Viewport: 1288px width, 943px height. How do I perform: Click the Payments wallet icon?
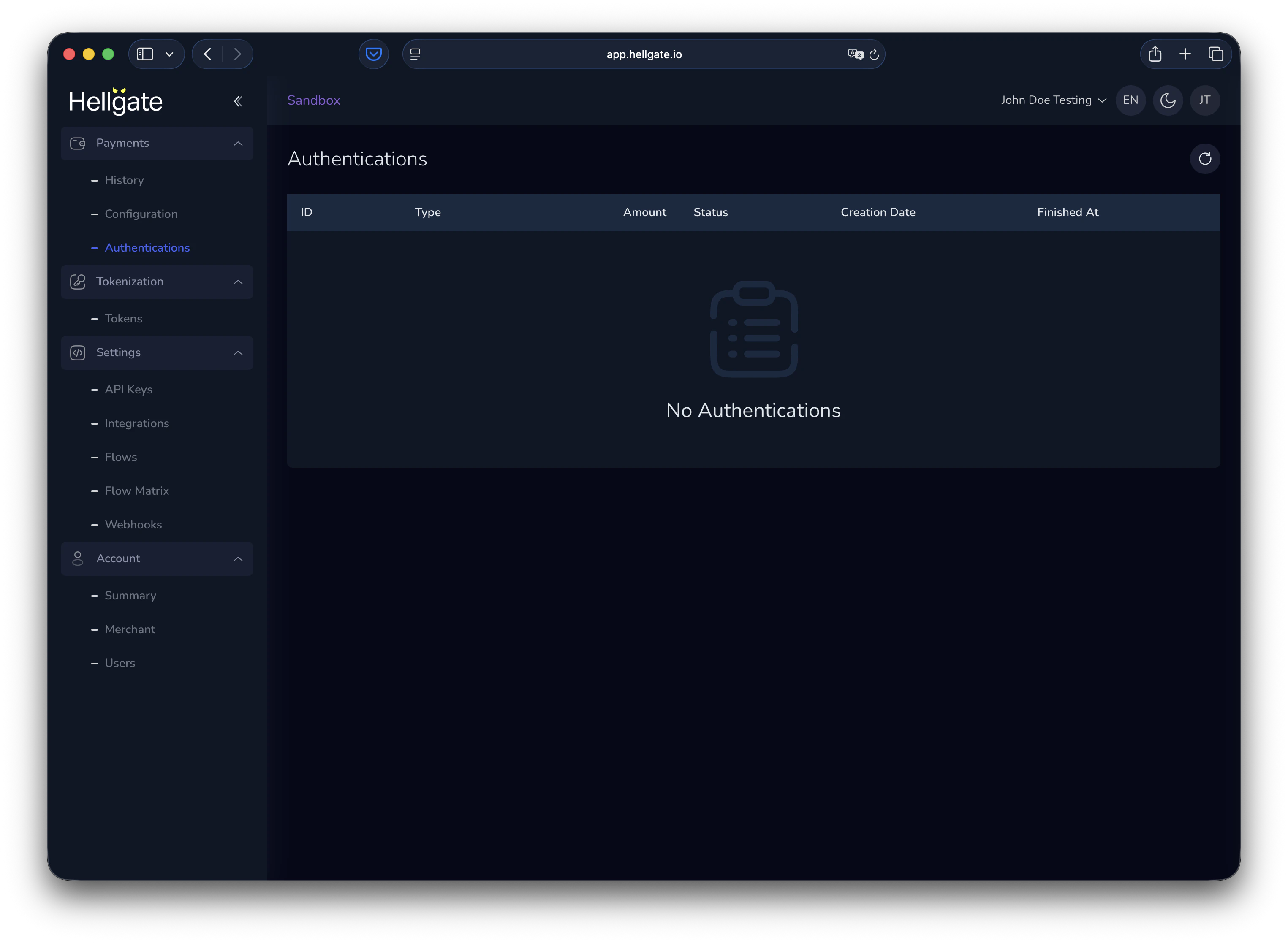point(78,143)
